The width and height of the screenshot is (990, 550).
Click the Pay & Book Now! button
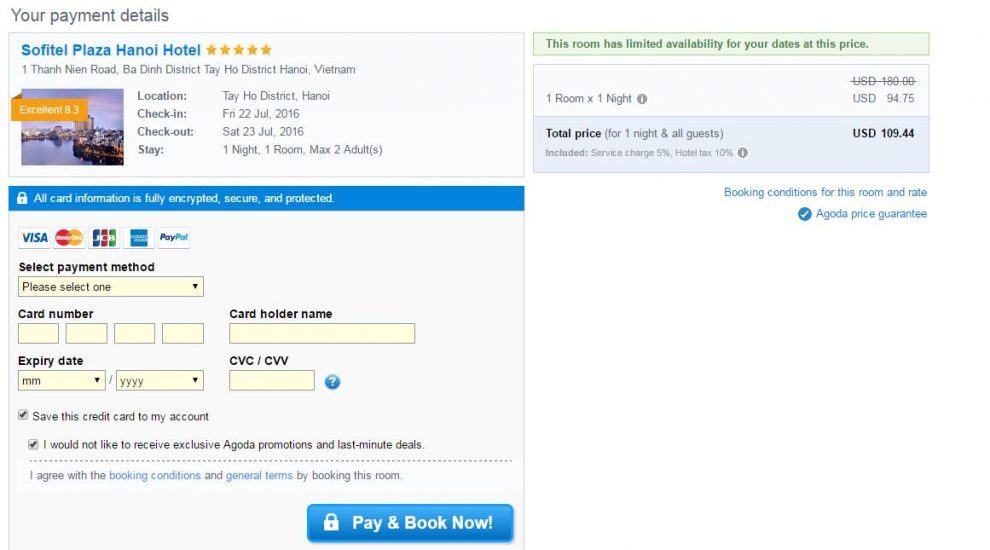[410, 523]
